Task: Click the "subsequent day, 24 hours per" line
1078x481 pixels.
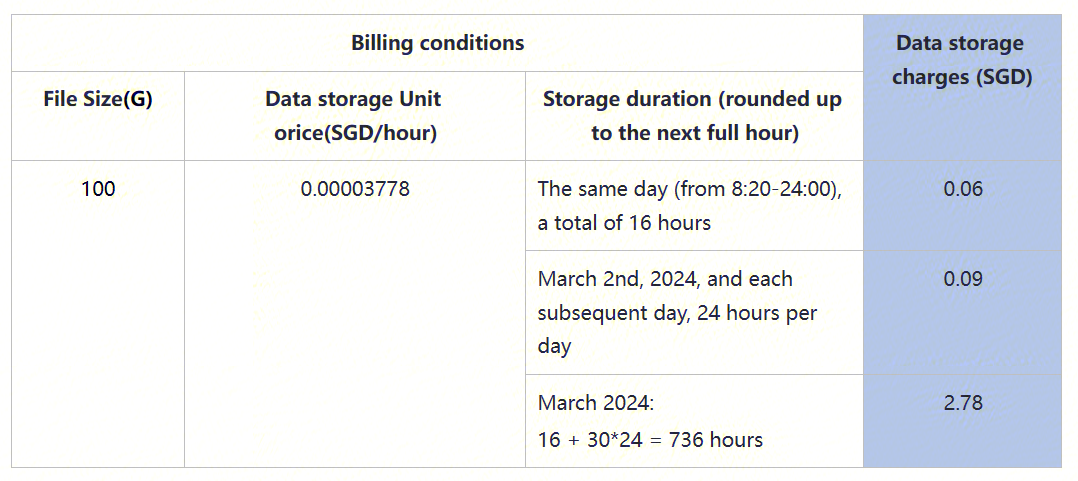Action: pyautogui.click(x=677, y=313)
